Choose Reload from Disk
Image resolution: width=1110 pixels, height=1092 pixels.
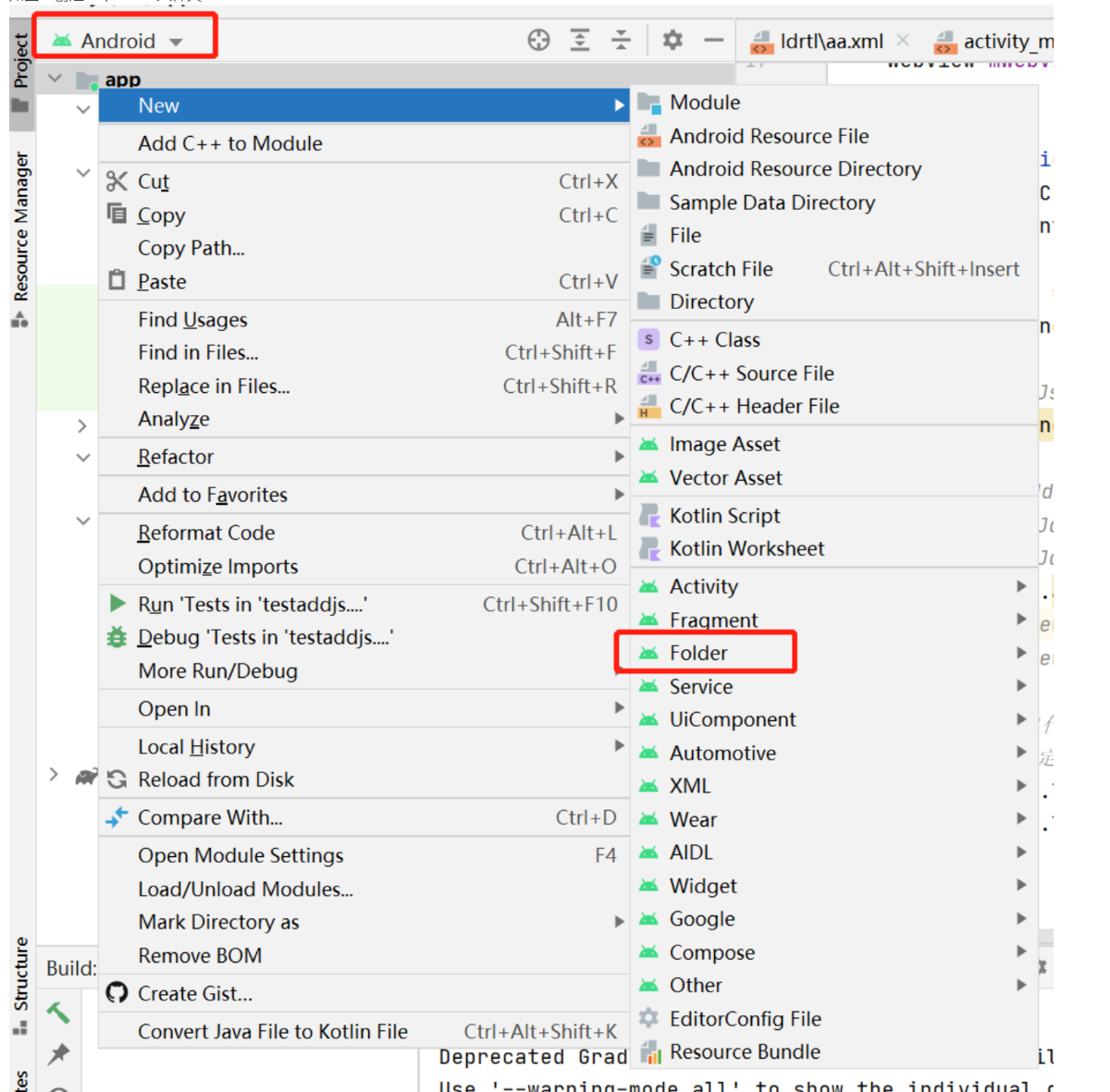point(364,779)
